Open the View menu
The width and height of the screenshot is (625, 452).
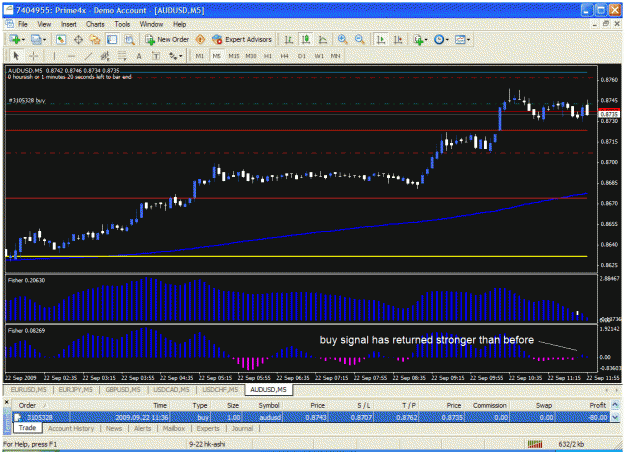point(44,24)
